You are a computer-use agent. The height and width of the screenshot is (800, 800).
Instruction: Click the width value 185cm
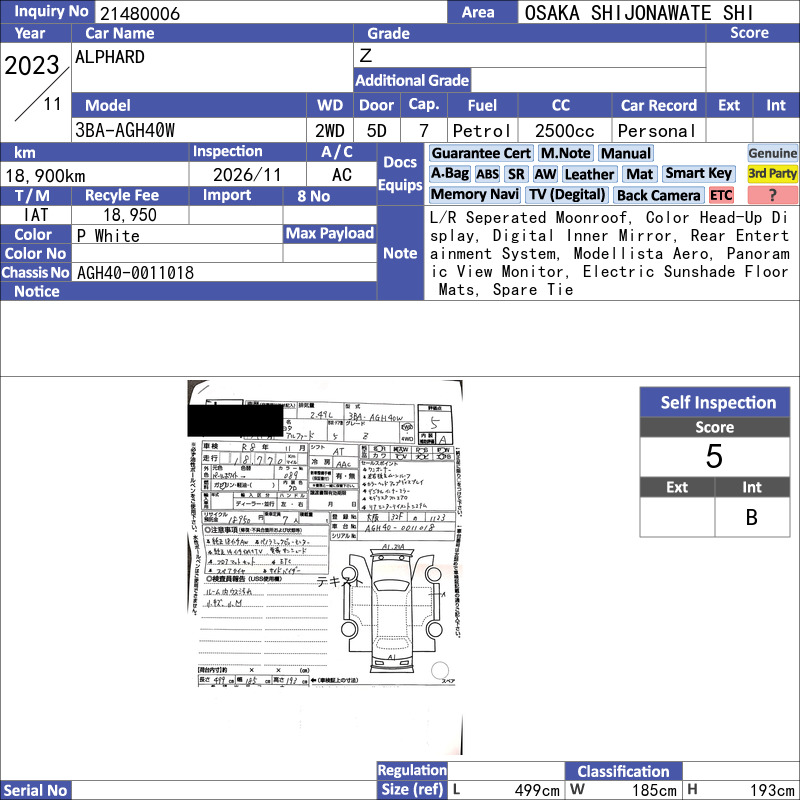[x=655, y=790]
